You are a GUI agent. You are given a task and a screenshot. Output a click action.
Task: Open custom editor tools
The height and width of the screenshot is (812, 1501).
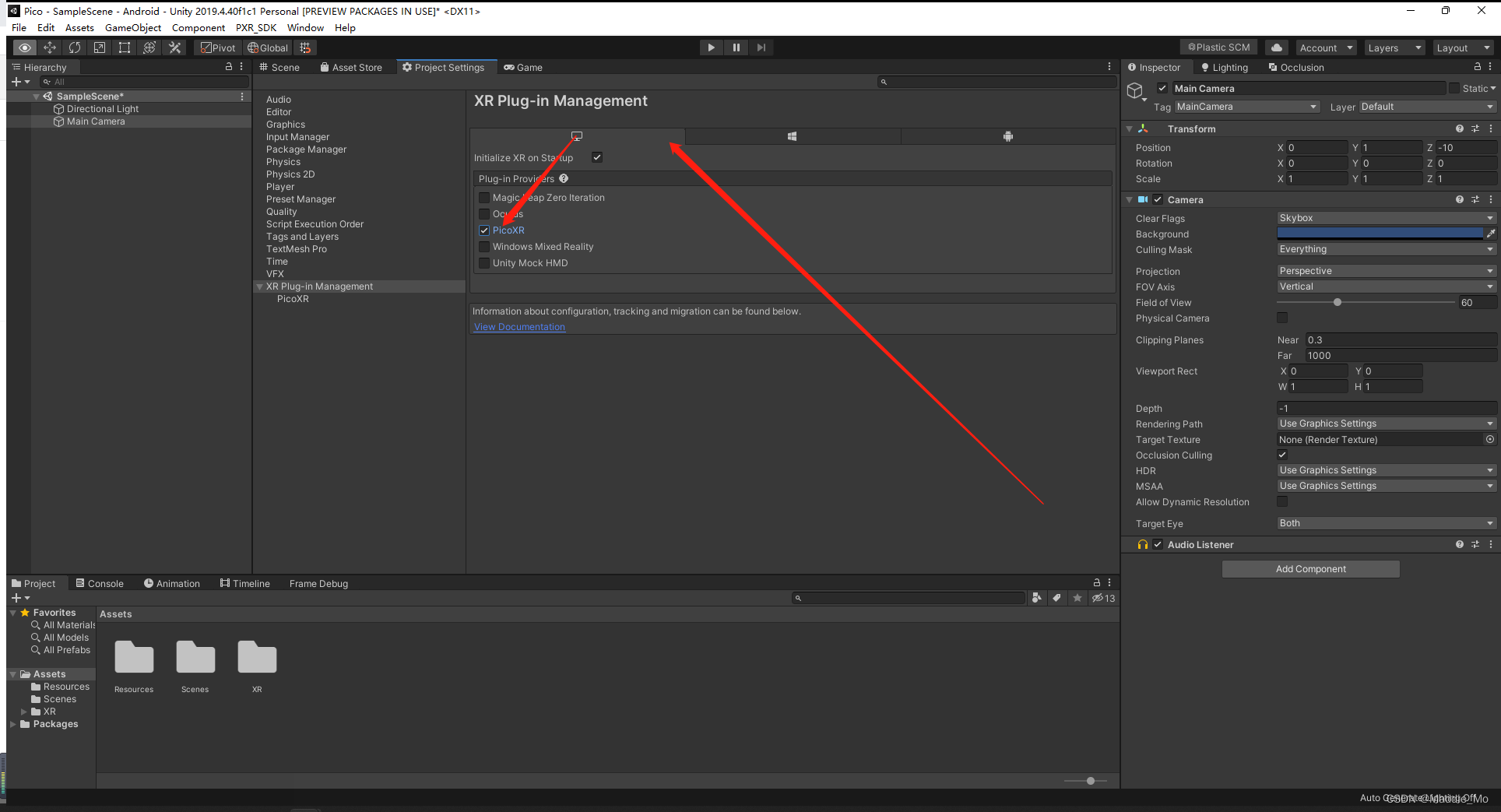point(174,47)
